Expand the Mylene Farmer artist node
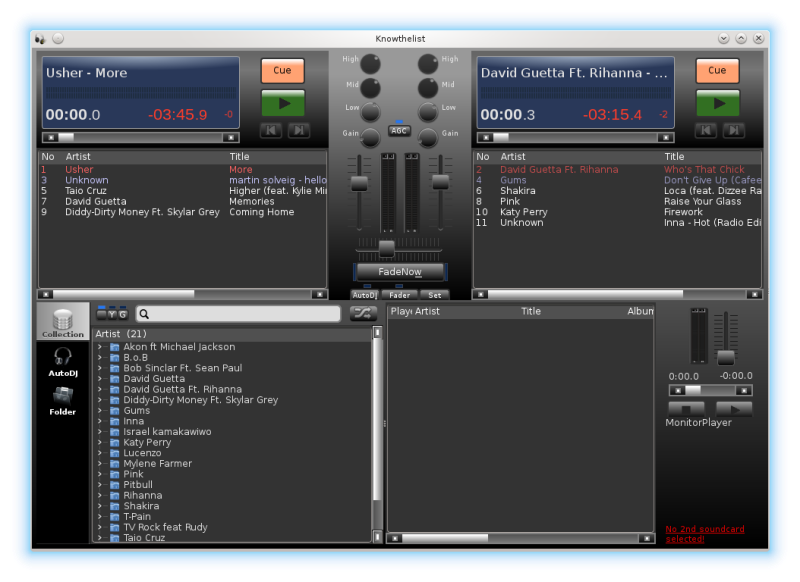The image size is (800, 582). [x=100, y=464]
